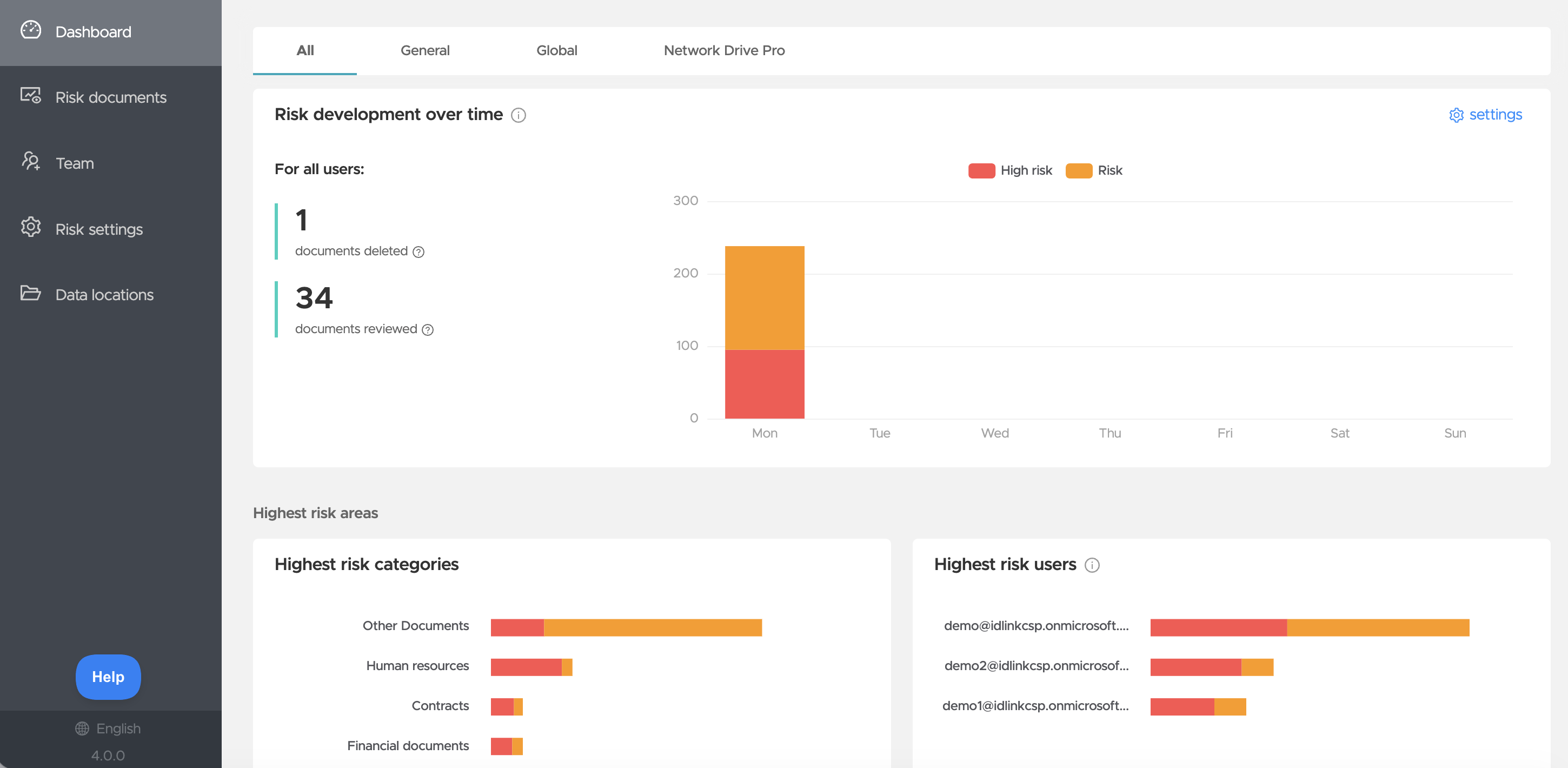
Task: Toggle Risk legend series in chart
Action: click(1094, 170)
